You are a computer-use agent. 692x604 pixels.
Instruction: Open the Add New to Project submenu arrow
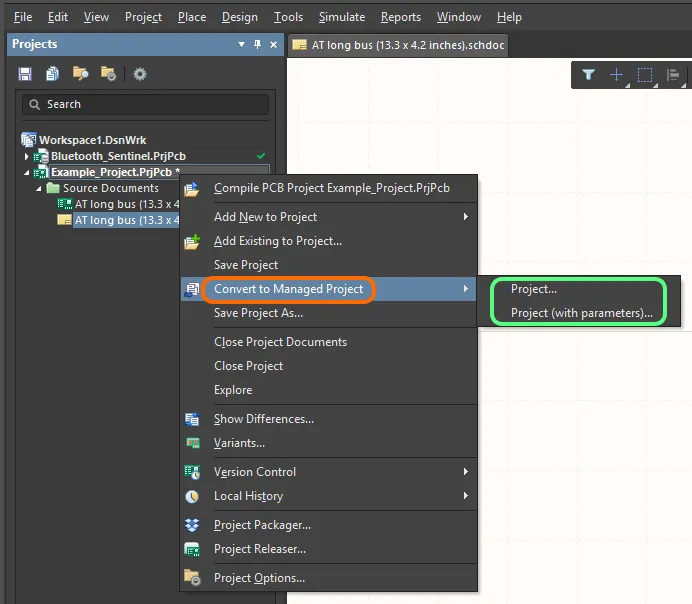(466, 217)
